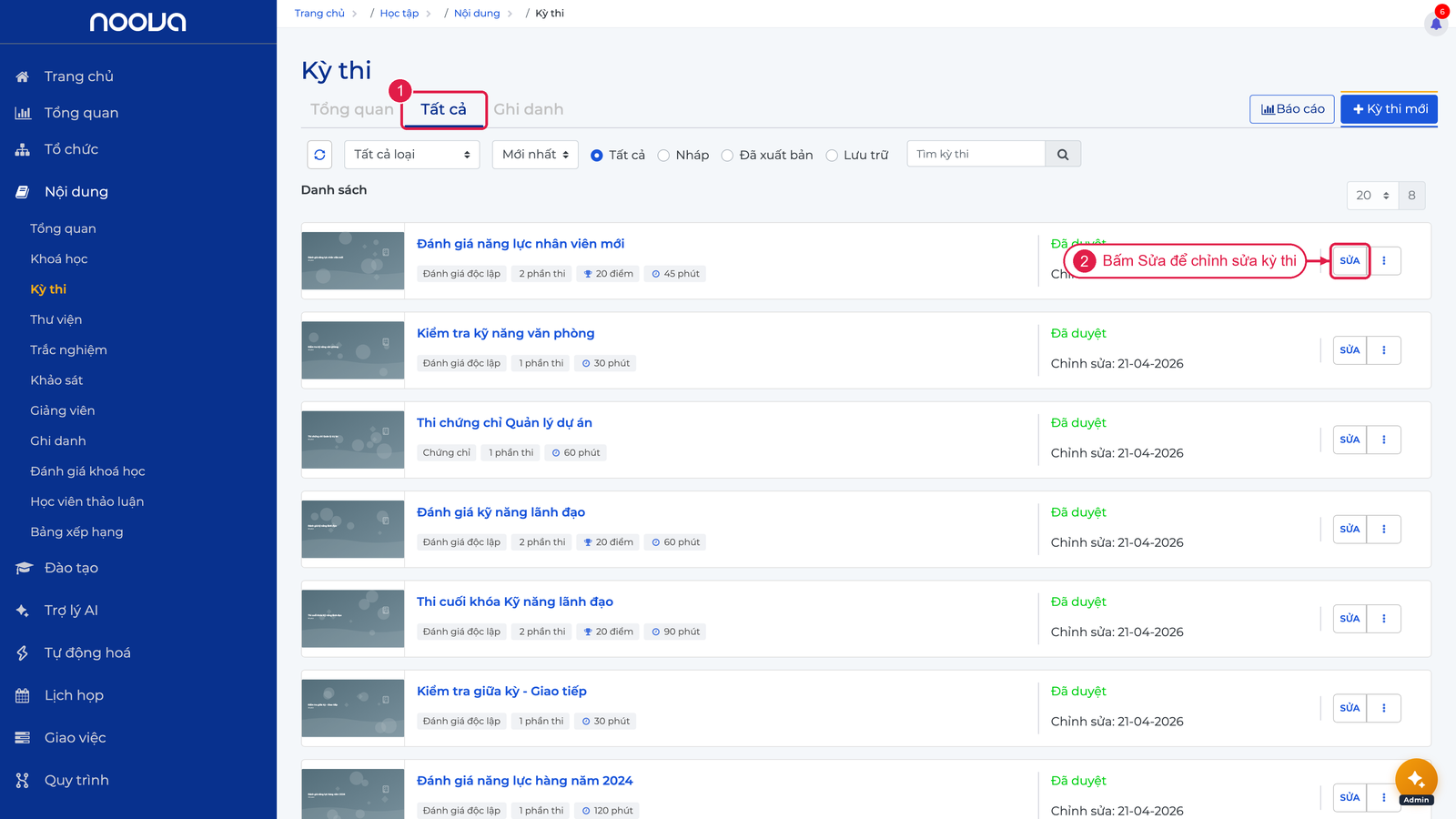This screenshot has height=819, width=1456.
Task: Open the notification bell icon
Action: 1436,24
